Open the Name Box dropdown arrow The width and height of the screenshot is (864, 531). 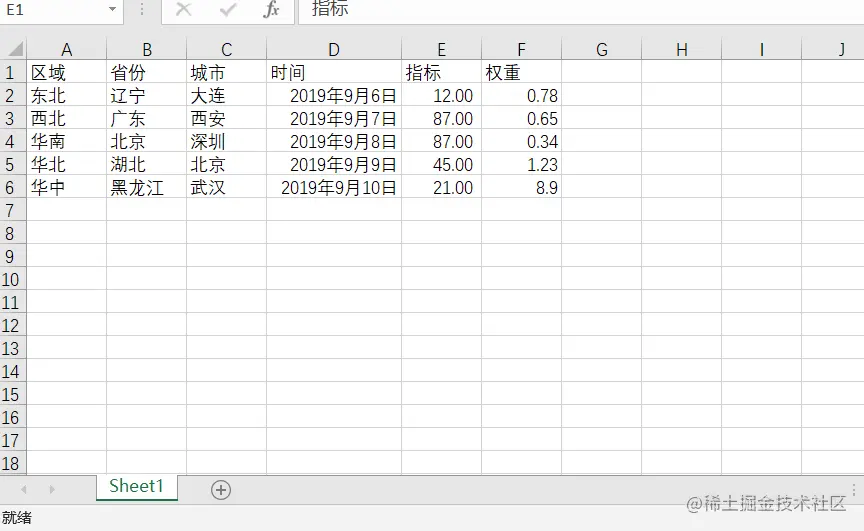[x=112, y=9]
